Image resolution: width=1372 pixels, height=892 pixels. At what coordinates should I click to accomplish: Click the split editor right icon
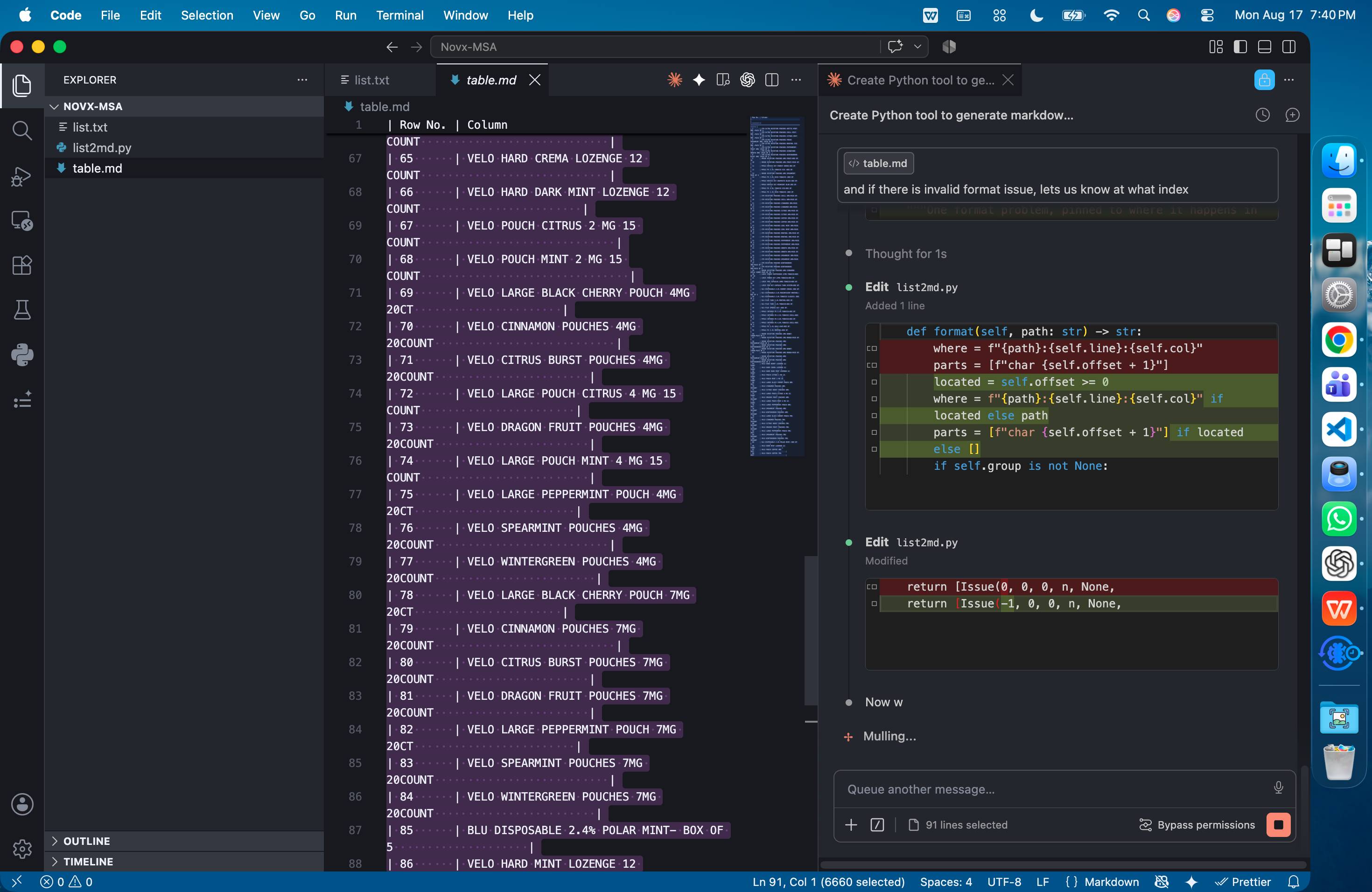(x=771, y=80)
